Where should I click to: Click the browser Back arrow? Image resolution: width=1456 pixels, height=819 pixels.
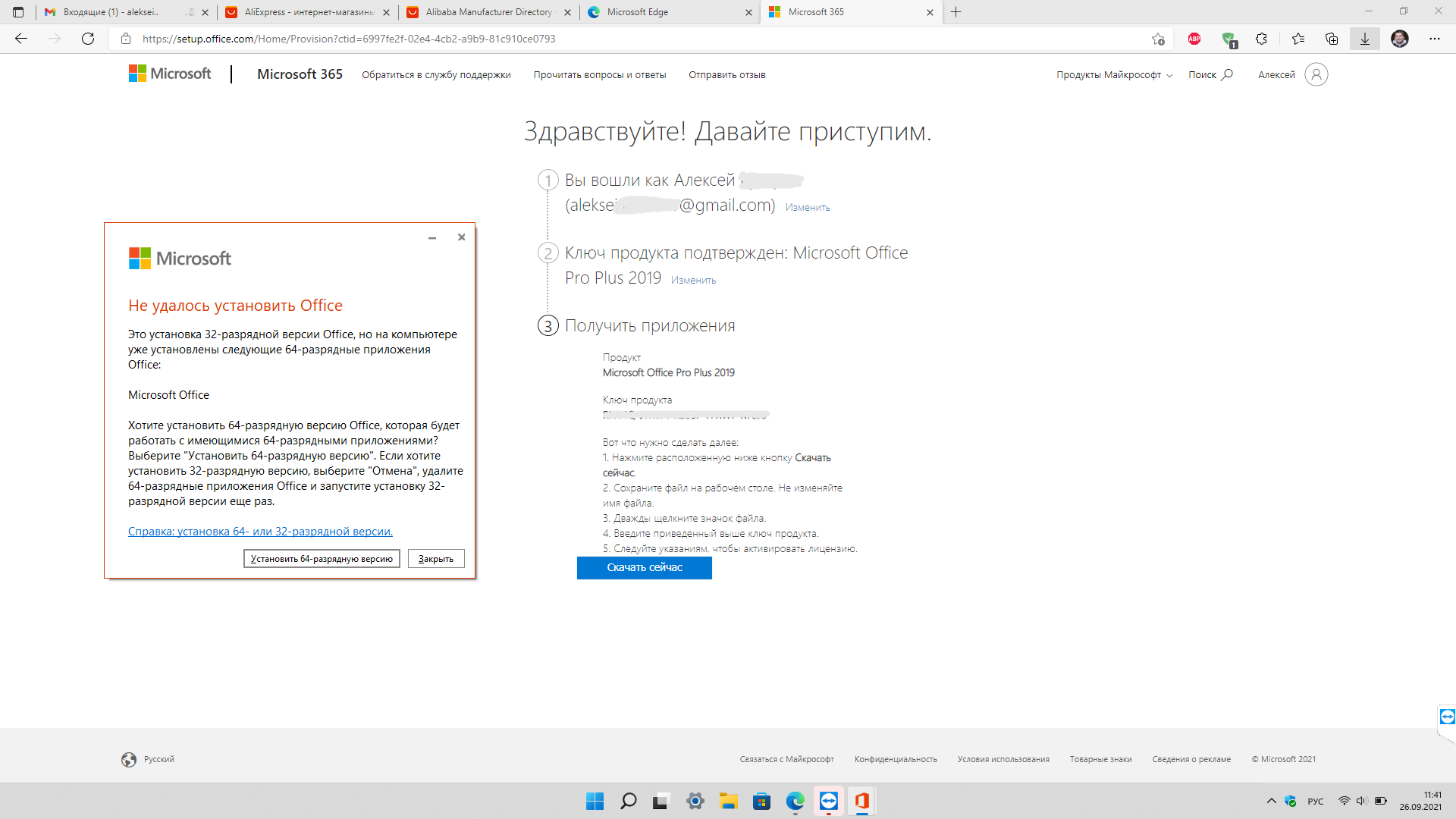[21, 39]
